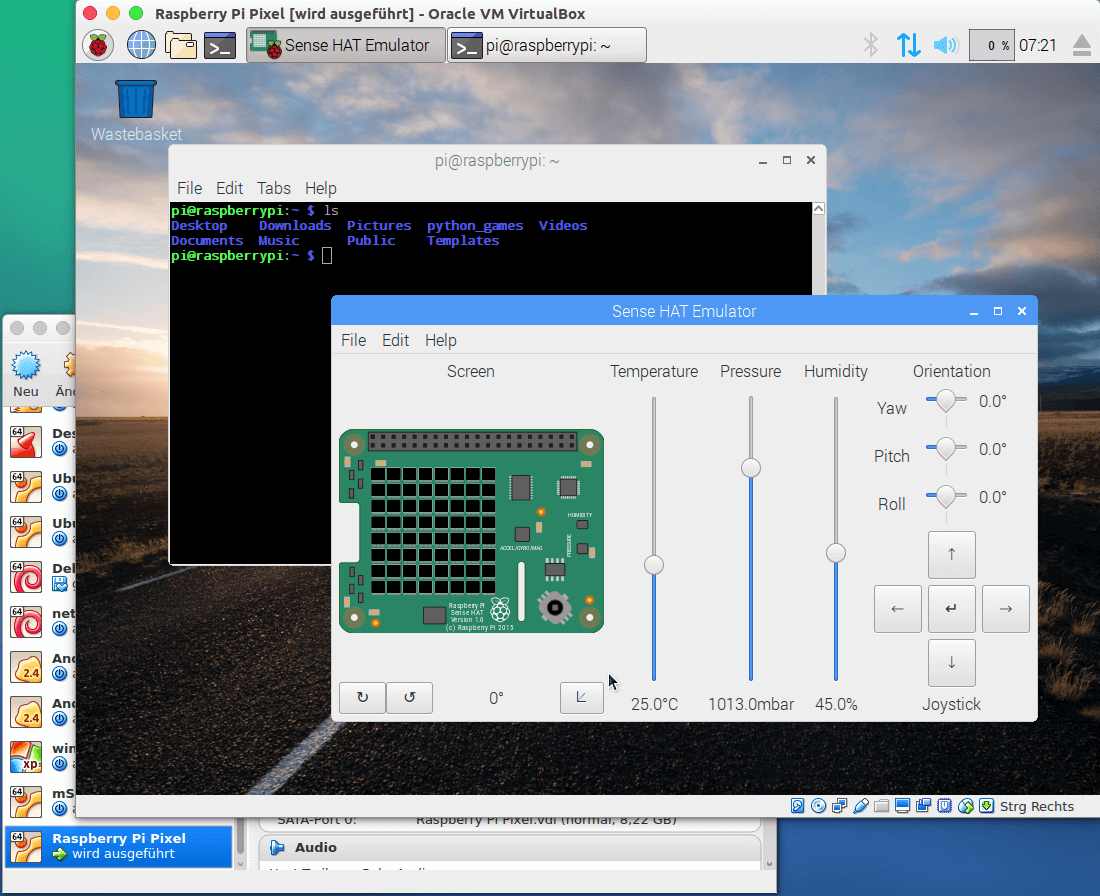The image size is (1100, 896).
Task: Click the keyboard capture green arrow icon
Action: pos(986,806)
